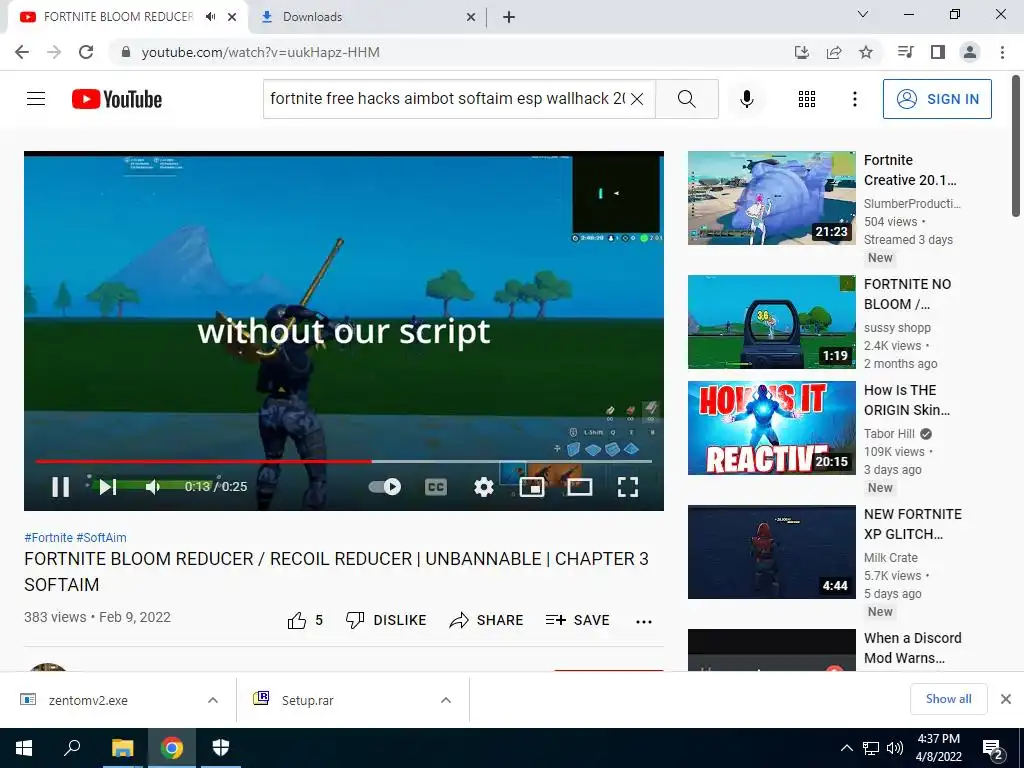Screen dimensions: 1024x768
Task: Search with your voice microphone
Action: tap(747, 99)
